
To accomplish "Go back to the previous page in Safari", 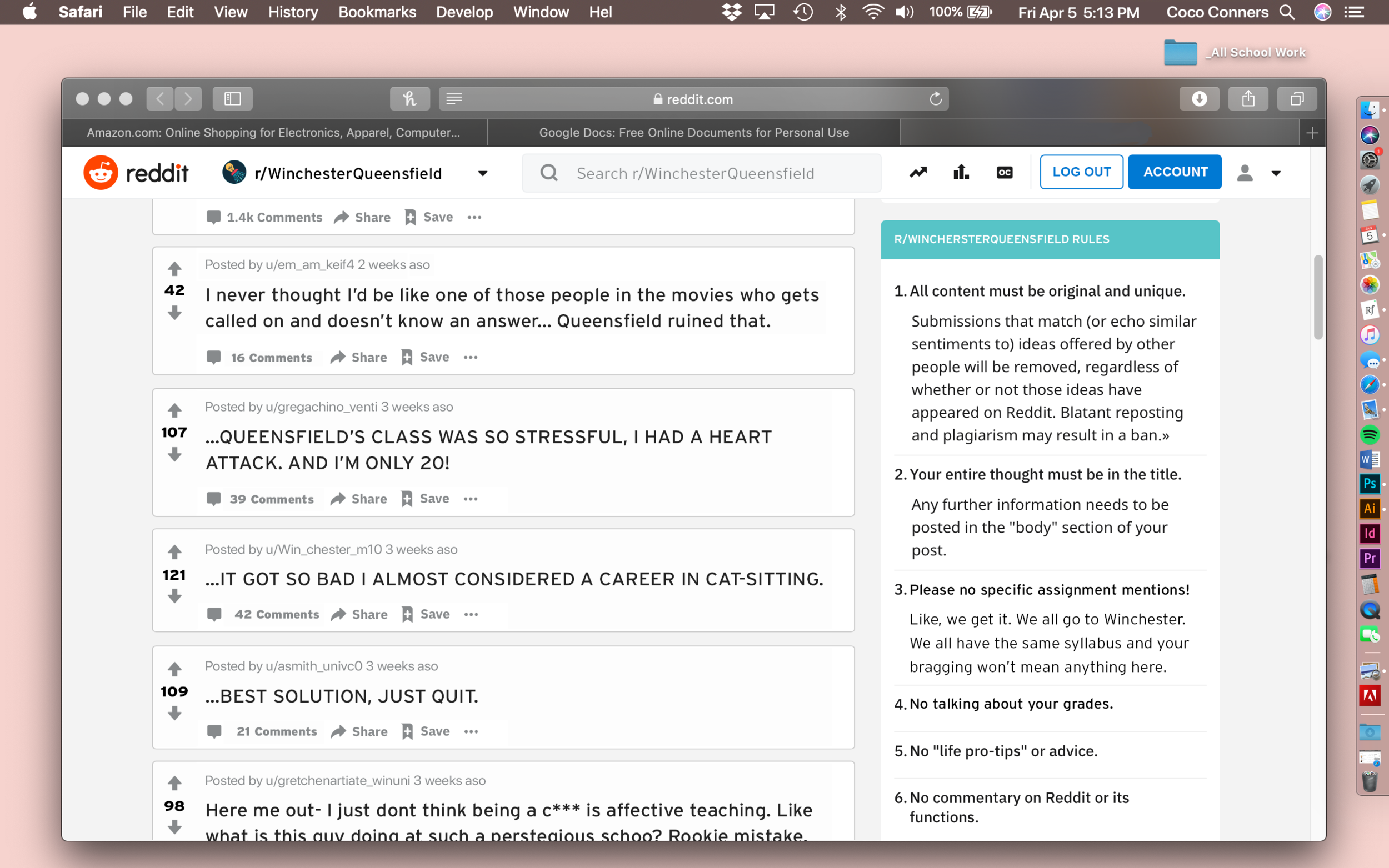I will pyautogui.click(x=159, y=99).
